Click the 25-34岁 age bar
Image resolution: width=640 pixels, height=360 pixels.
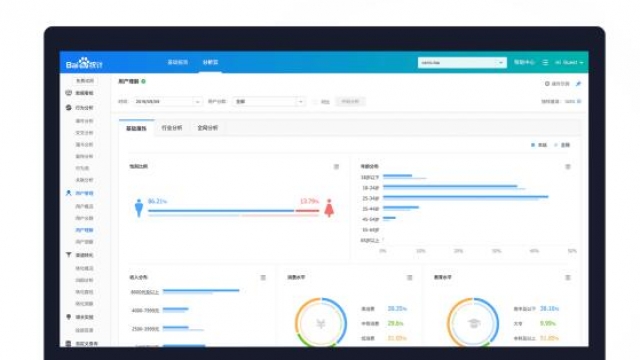pos(465,198)
